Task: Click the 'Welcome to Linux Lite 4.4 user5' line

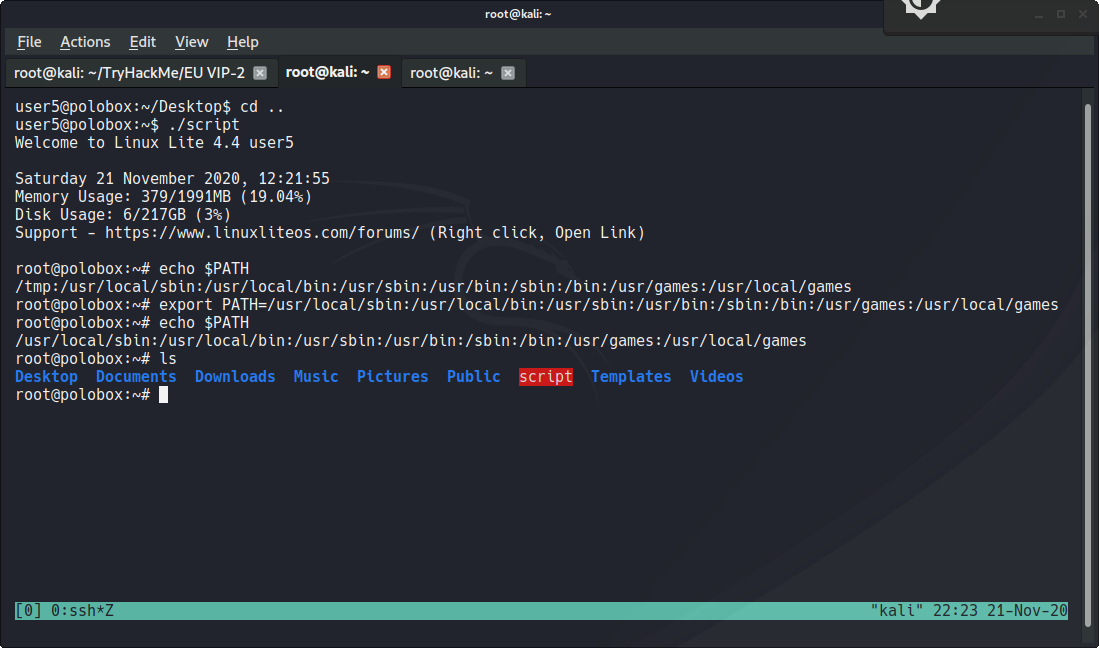Action: click(x=154, y=143)
